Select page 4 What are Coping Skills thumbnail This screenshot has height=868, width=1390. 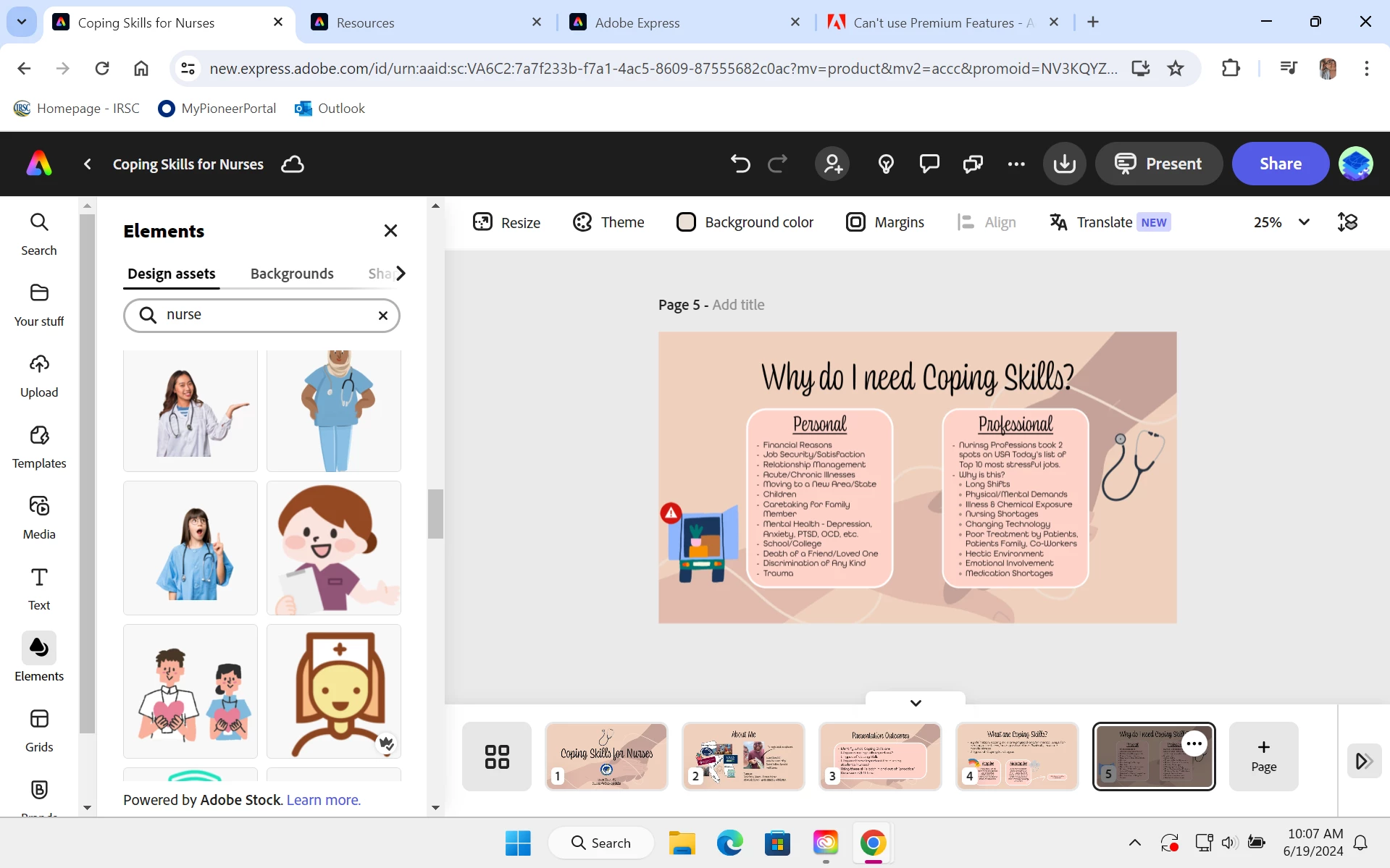pos(1017,757)
